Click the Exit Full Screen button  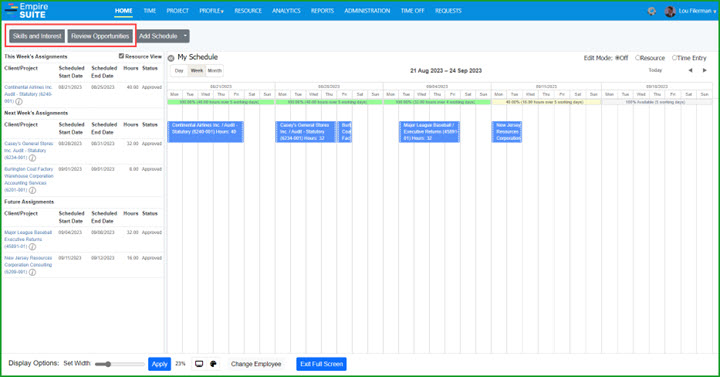pos(321,364)
